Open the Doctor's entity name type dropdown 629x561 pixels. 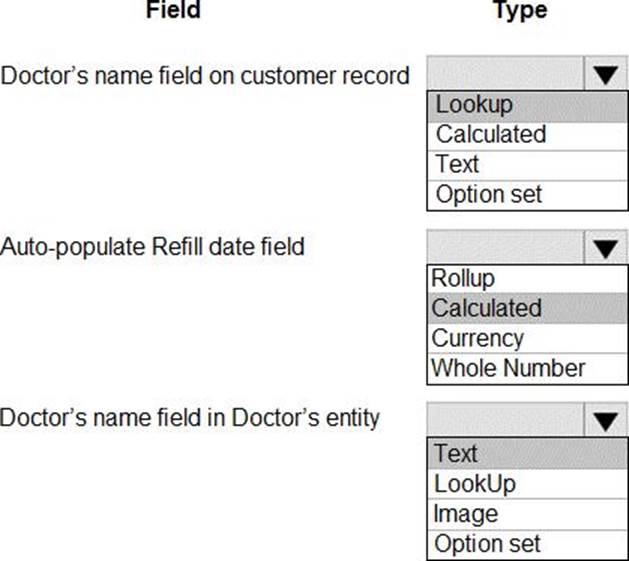click(x=603, y=420)
